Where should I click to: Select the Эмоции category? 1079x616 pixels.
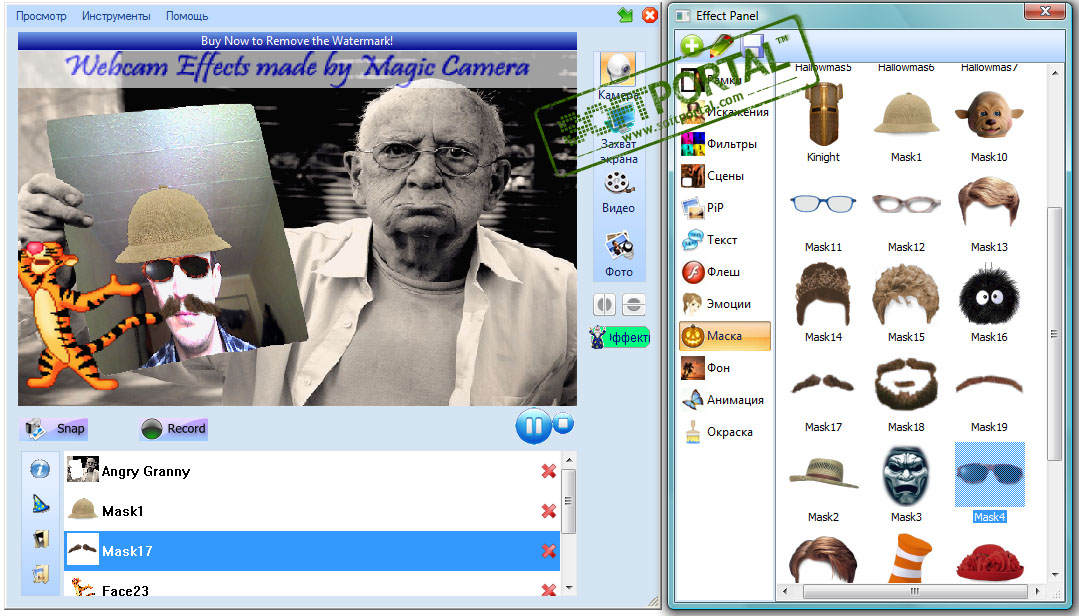[x=725, y=304]
